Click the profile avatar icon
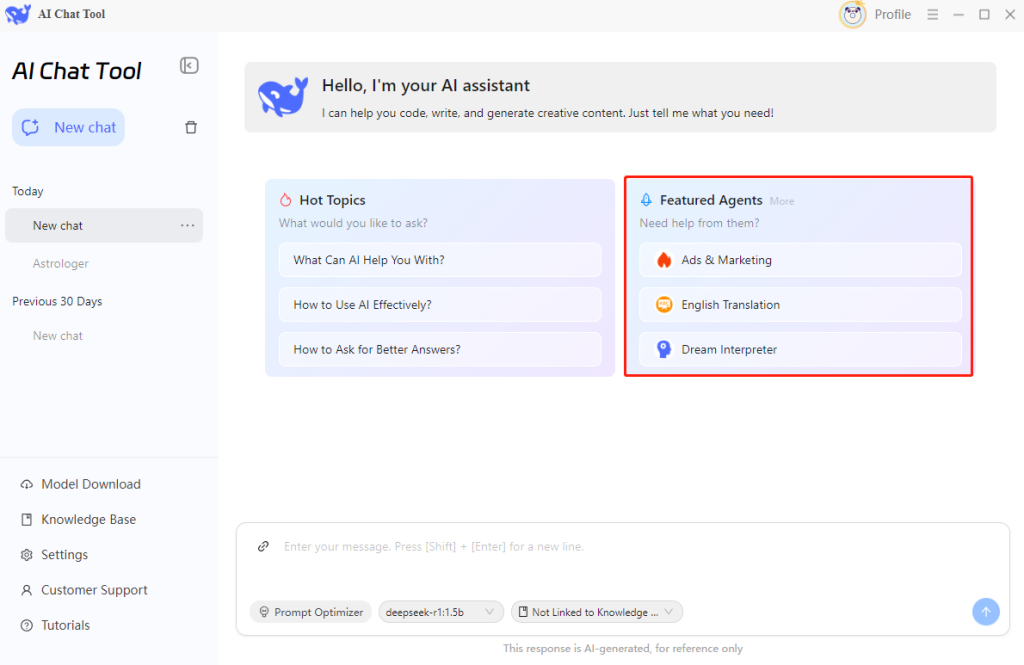The width and height of the screenshot is (1024, 665). click(852, 14)
